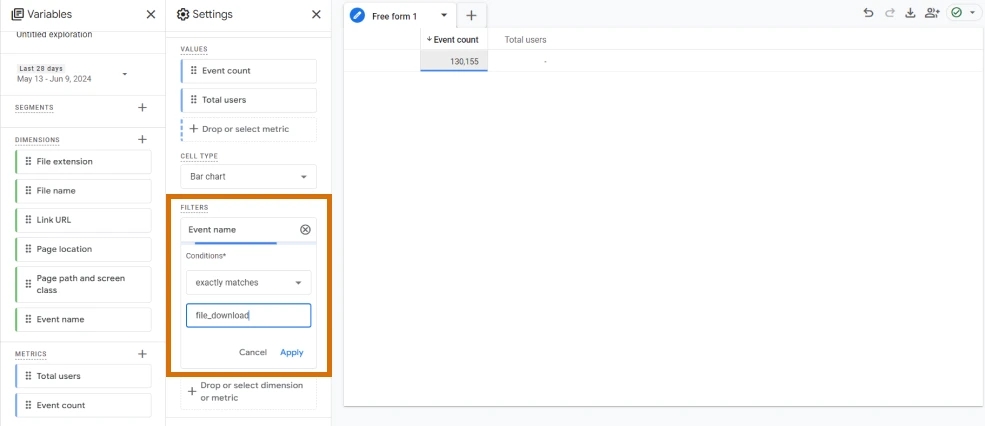The height and width of the screenshot is (426, 985).
Task: Click Drop or select dimension or metric box
Action: [248, 391]
